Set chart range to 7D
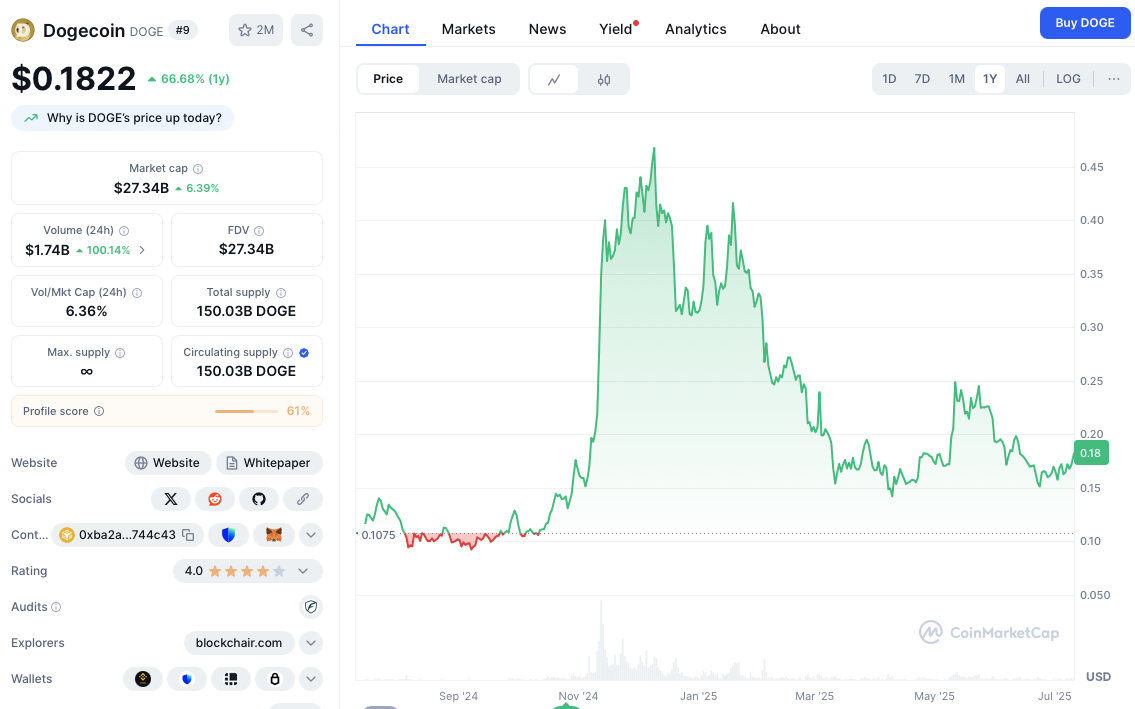Image resolution: width=1135 pixels, height=709 pixels. (922, 79)
